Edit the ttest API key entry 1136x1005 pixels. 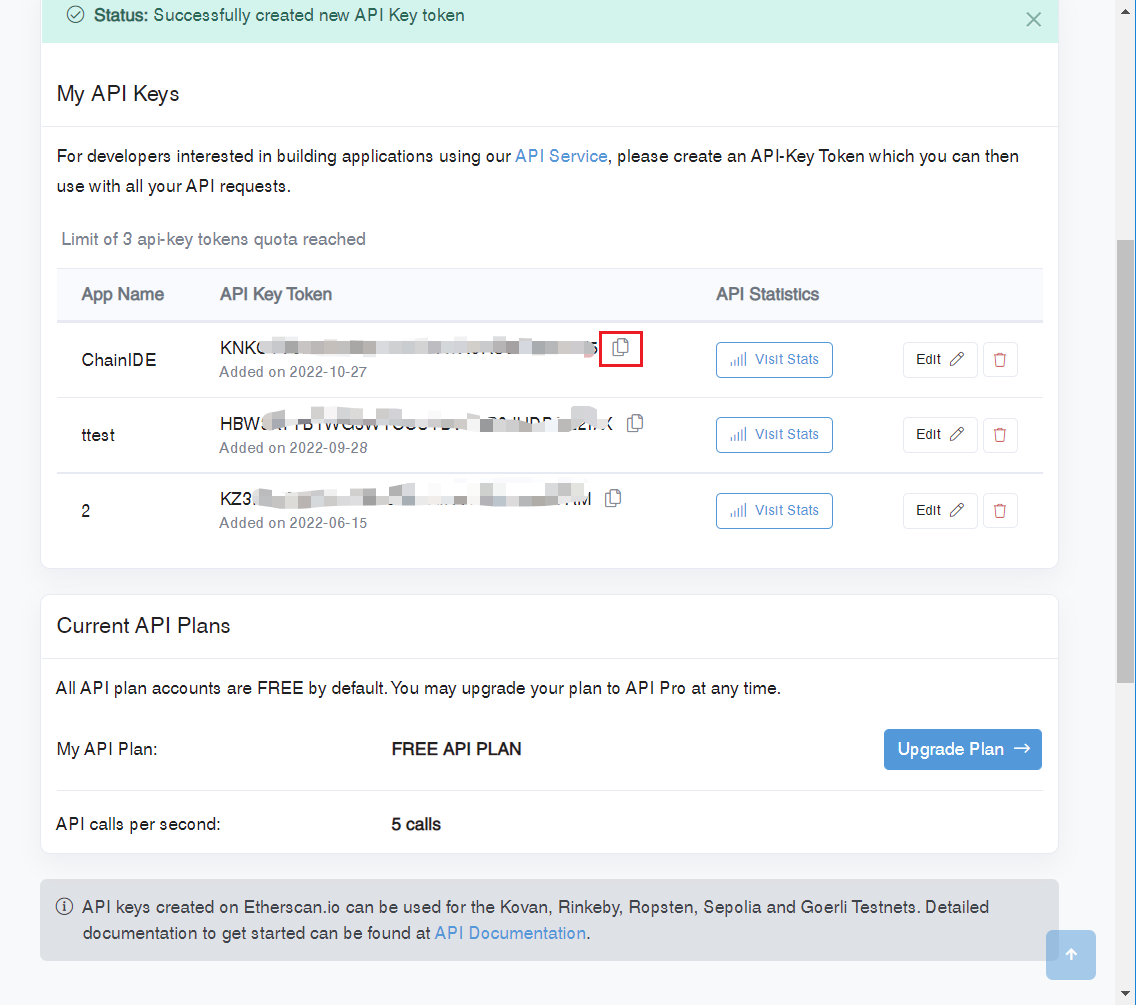940,435
